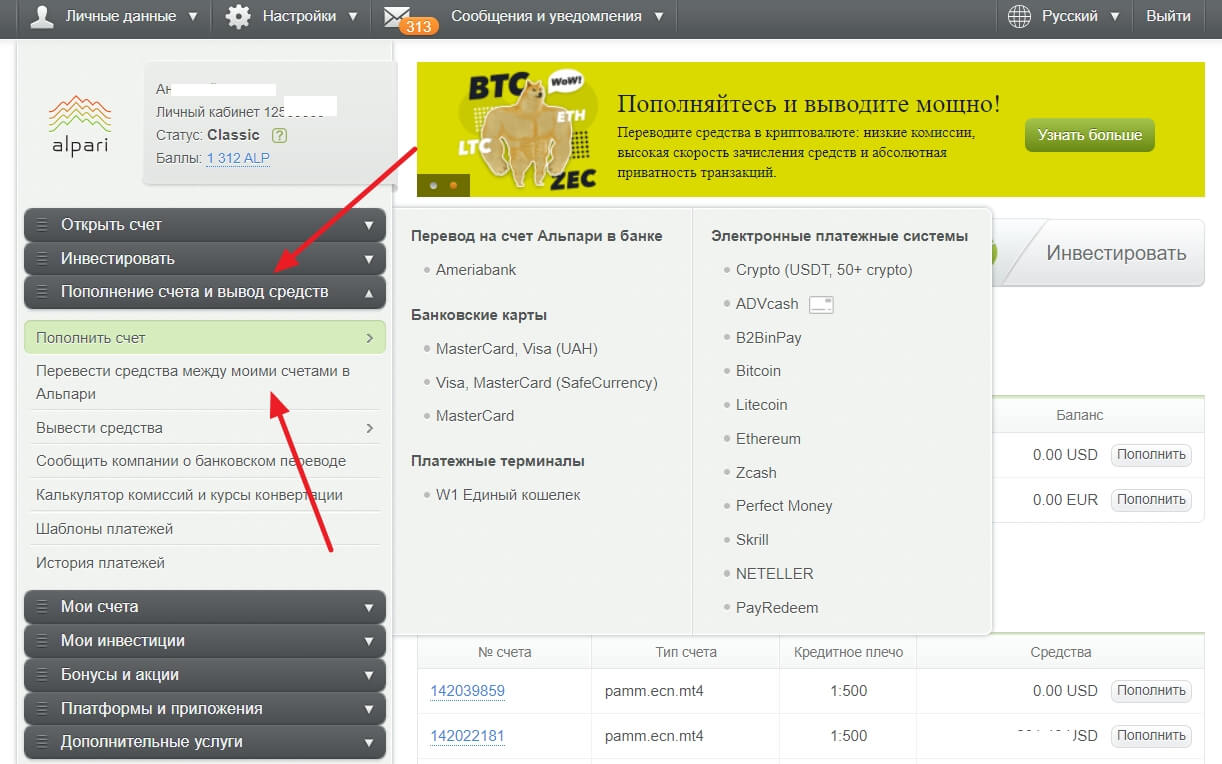Screen dimensions: 1222x764
Task: Select Zcash payment option
Action: [x=756, y=473]
